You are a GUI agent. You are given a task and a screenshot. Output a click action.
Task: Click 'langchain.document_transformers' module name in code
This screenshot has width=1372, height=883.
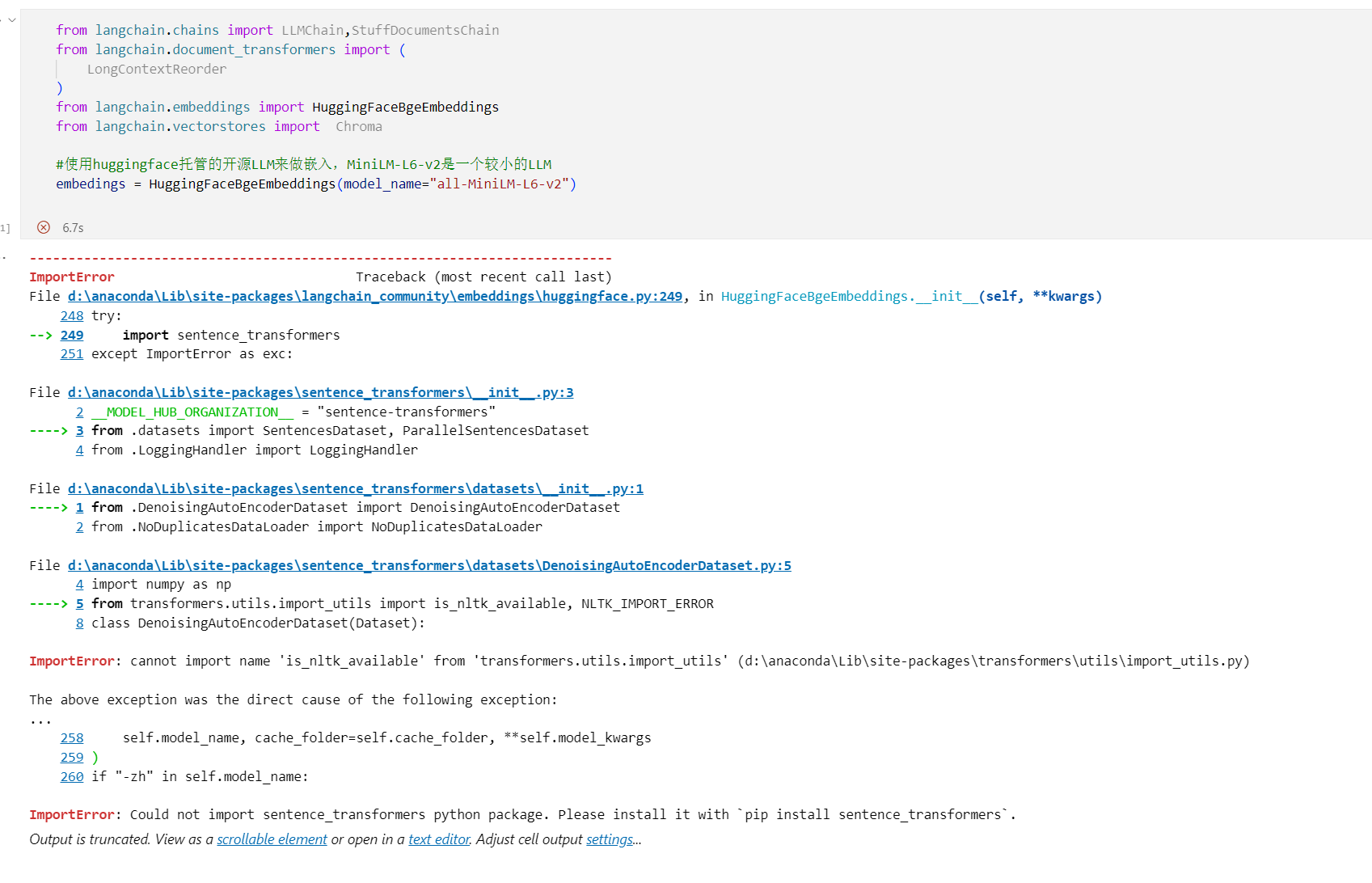click(x=215, y=49)
